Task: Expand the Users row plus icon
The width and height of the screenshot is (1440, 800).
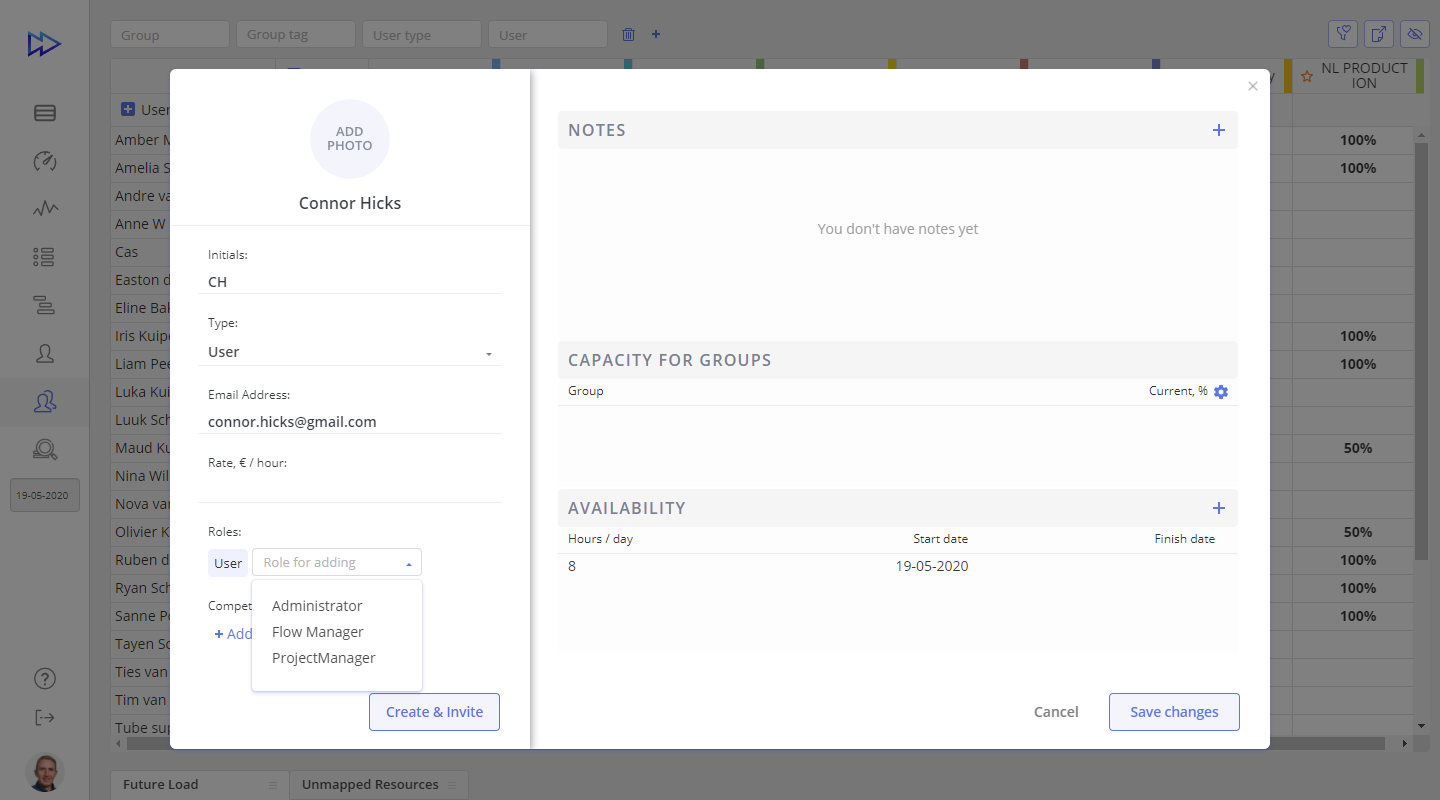Action: 128,109
